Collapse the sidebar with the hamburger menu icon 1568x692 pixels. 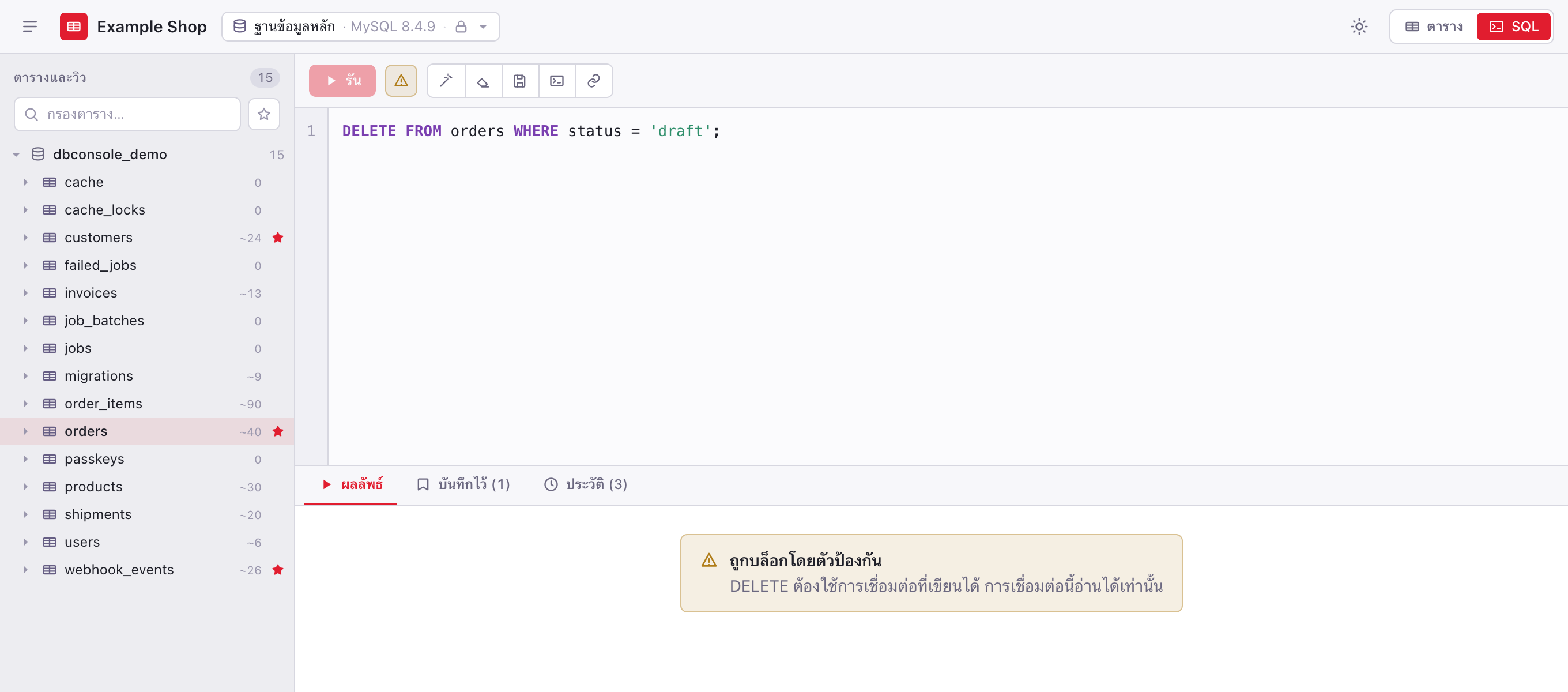(30, 27)
